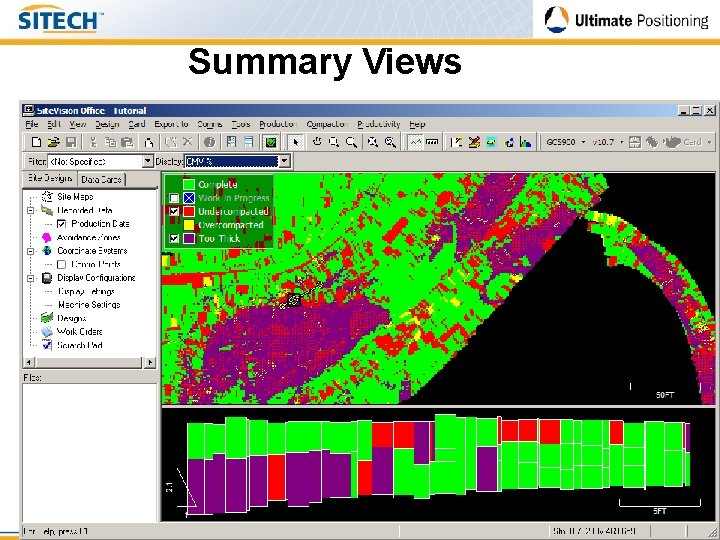This screenshot has height=540, width=720.
Task: Uncheck the Undercompacted legend checkbox
Action: [x=174, y=212]
